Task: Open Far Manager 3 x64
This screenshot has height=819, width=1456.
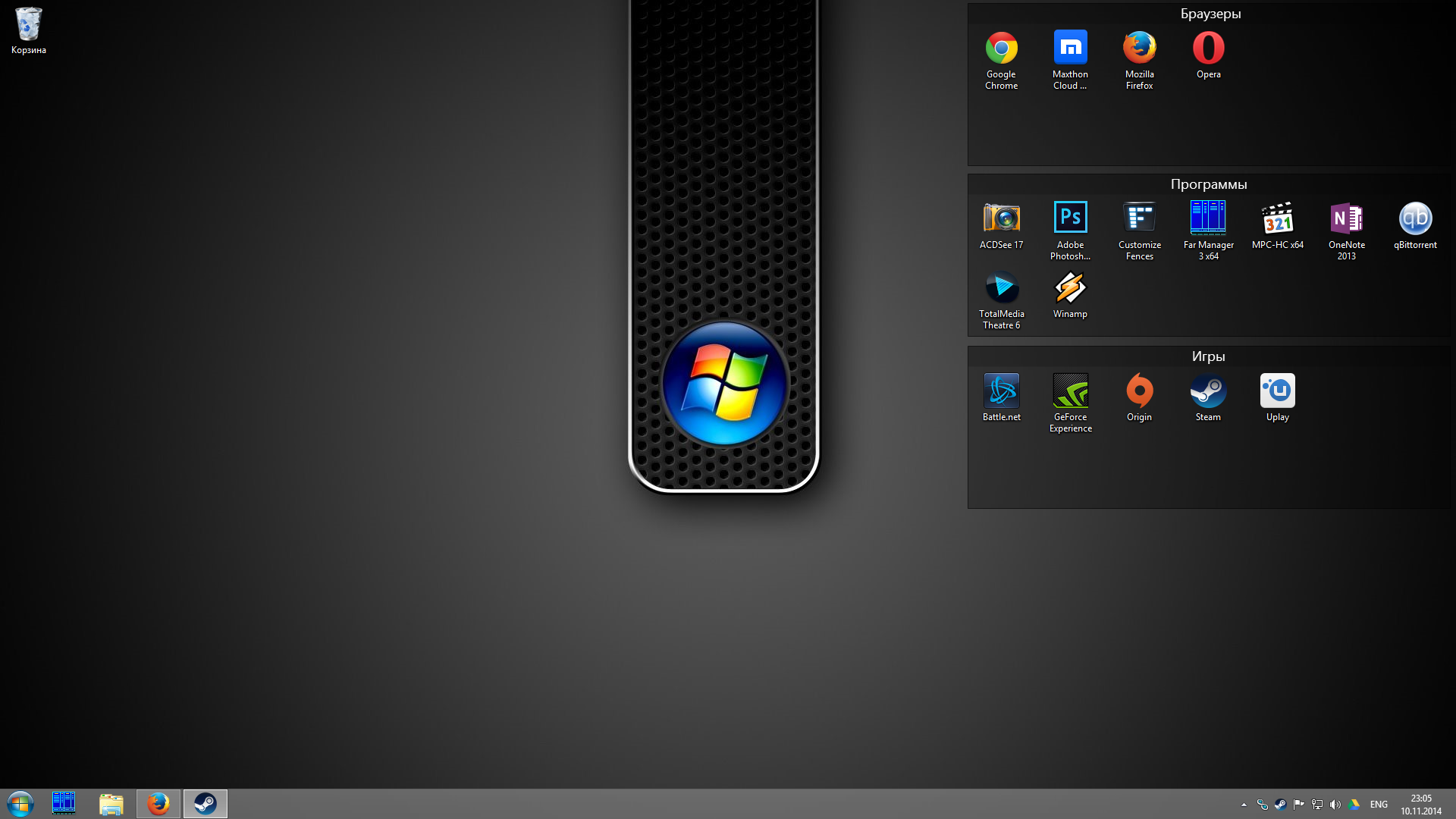Action: 1208,218
